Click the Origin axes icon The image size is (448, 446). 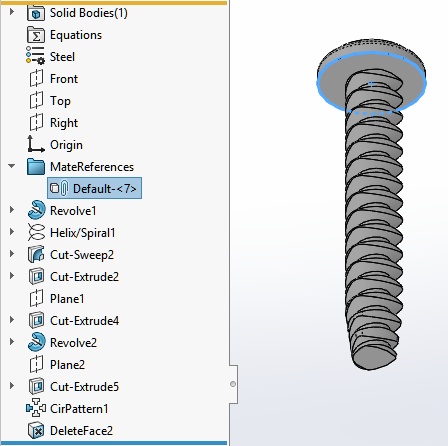(36, 144)
